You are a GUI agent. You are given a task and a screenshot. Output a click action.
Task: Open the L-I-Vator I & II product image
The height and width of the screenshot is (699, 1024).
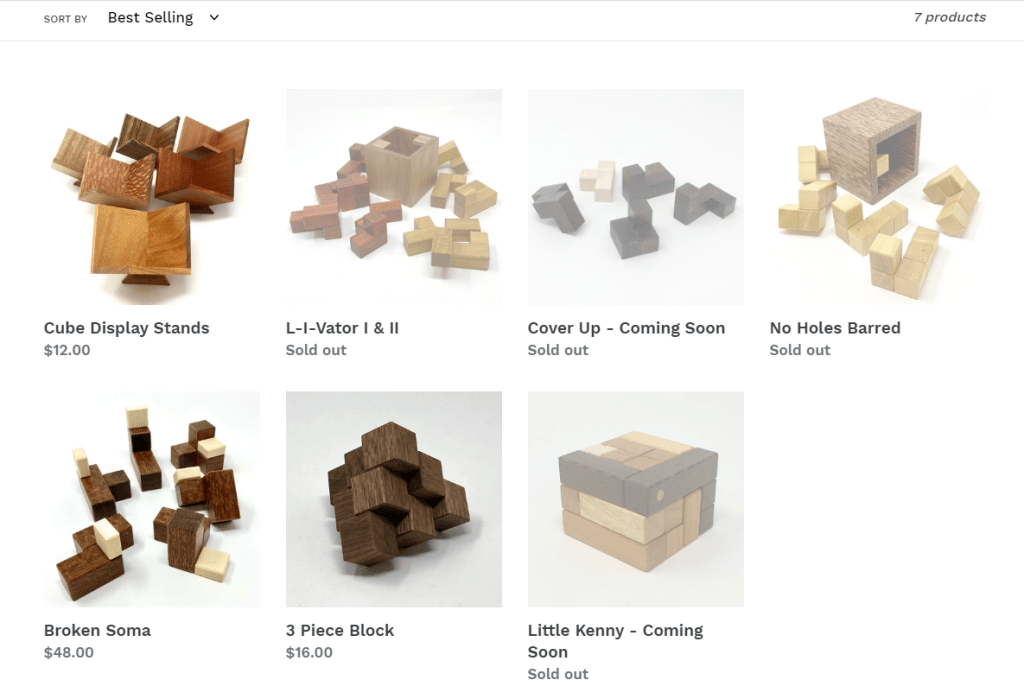point(394,197)
